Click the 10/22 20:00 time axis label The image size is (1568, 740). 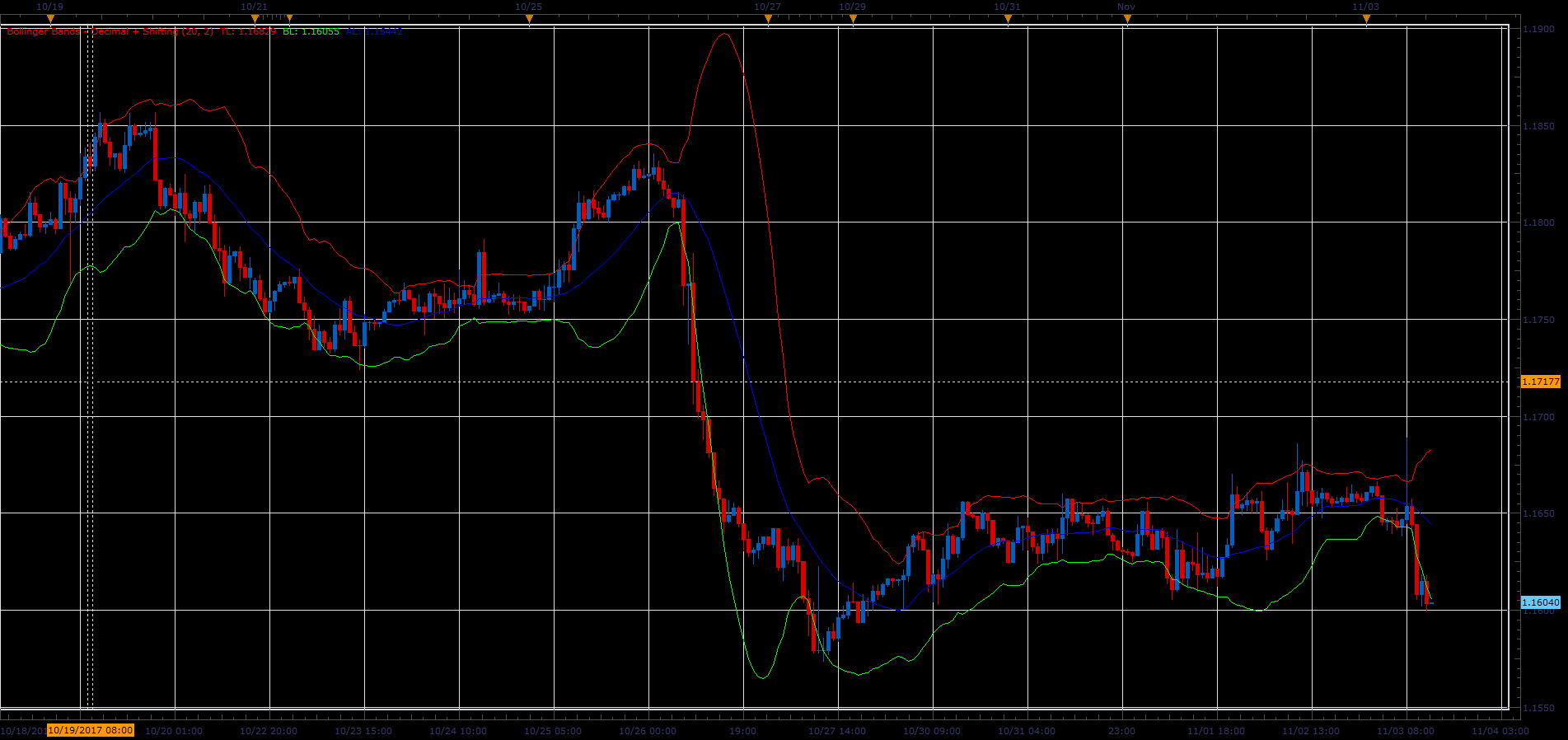[x=269, y=731]
